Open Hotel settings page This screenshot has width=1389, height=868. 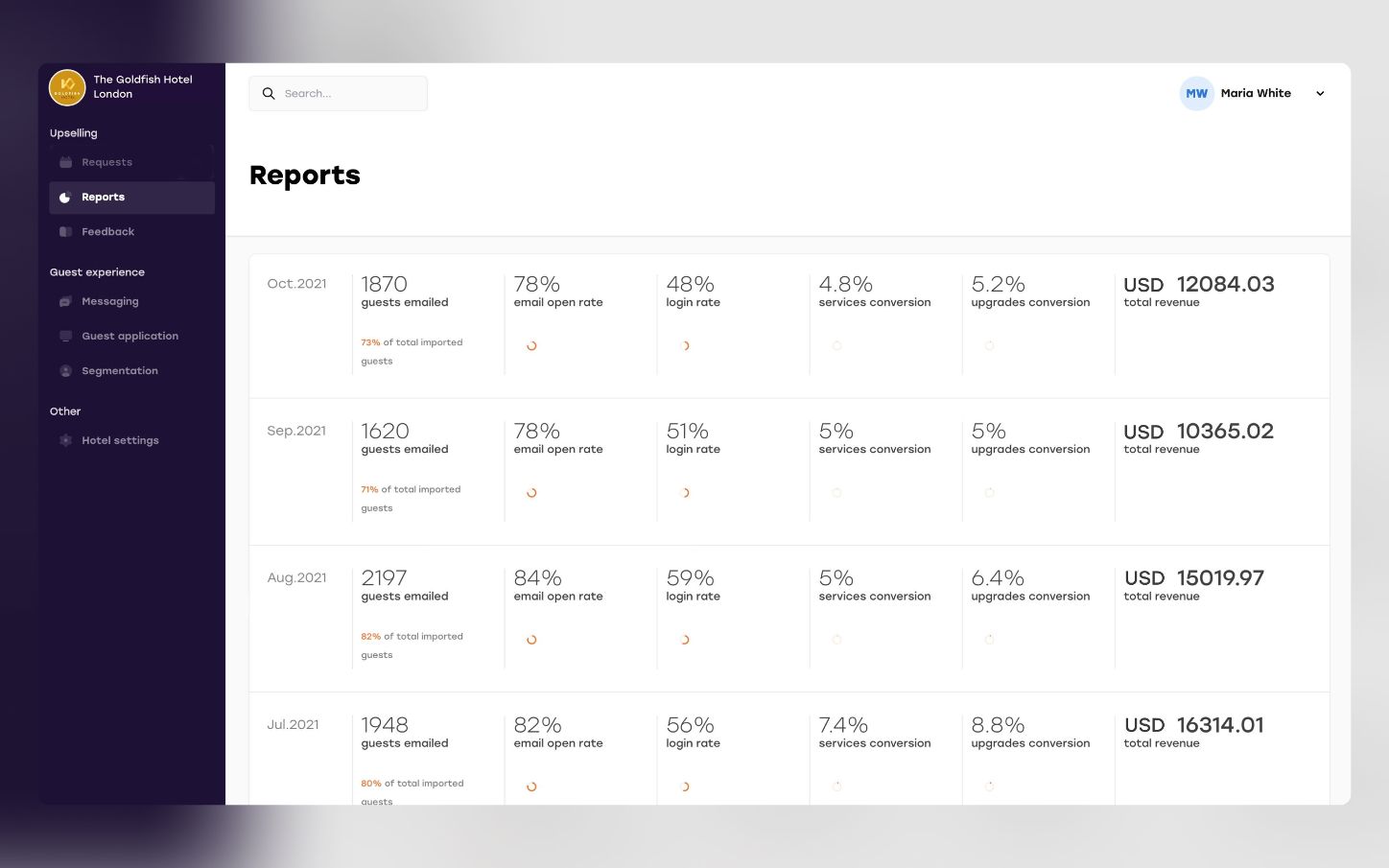pyautogui.click(x=131, y=440)
